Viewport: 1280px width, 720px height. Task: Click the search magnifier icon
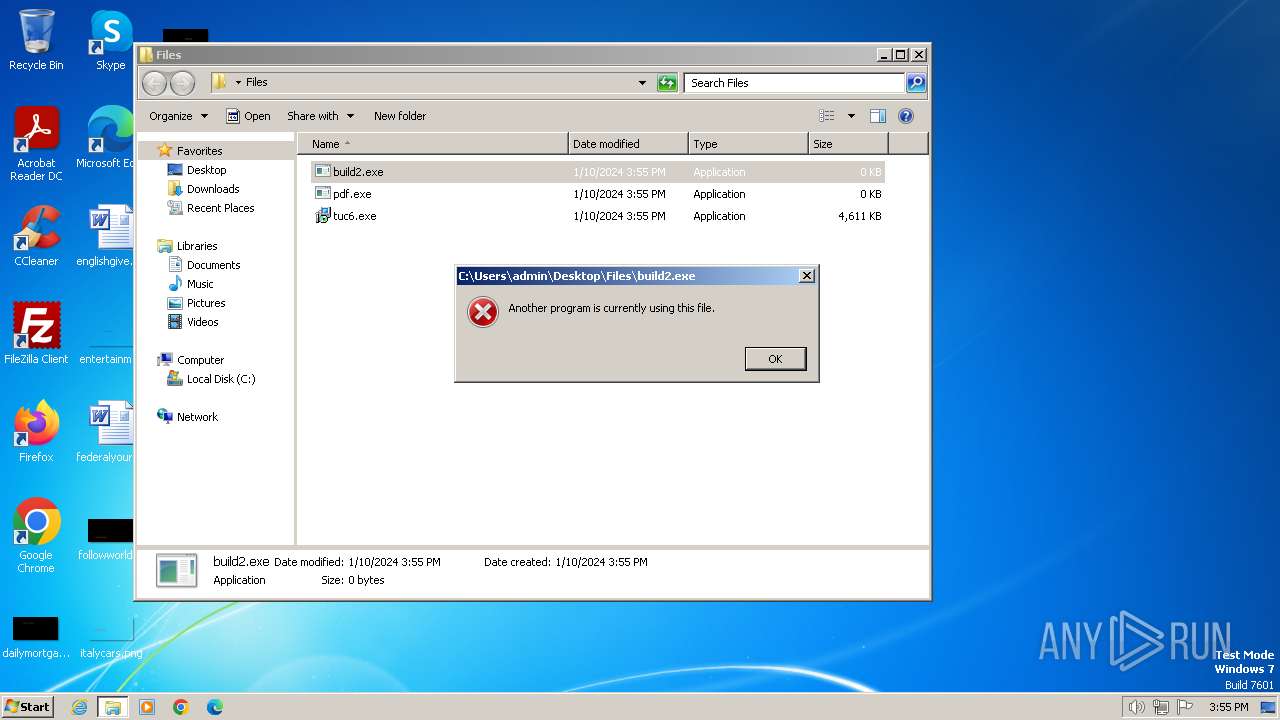click(x=916, y=83)
